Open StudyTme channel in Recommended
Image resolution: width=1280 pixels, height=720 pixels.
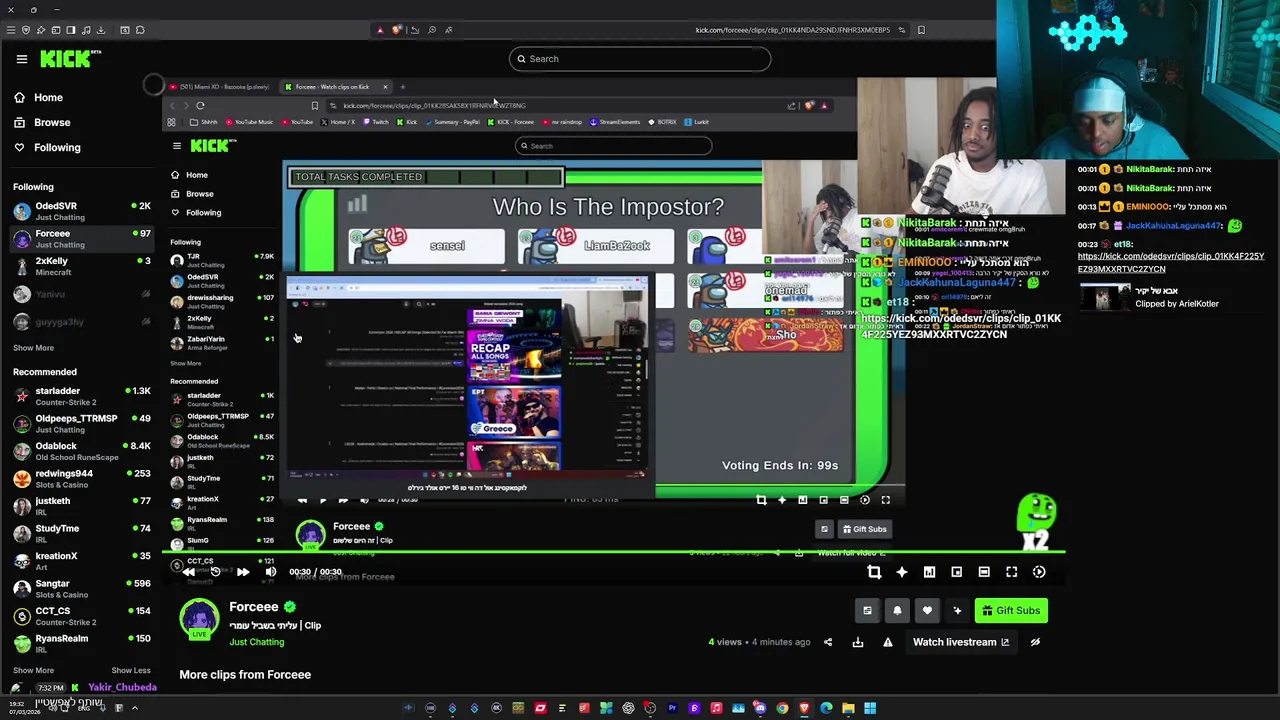[x=80, y=534]
